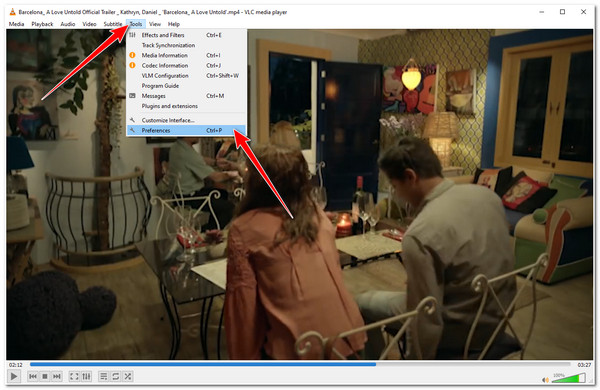Image resolution: width=600 pixels, height=390 pixels.
Task: Open the Media menu
Action: [16, 24]
